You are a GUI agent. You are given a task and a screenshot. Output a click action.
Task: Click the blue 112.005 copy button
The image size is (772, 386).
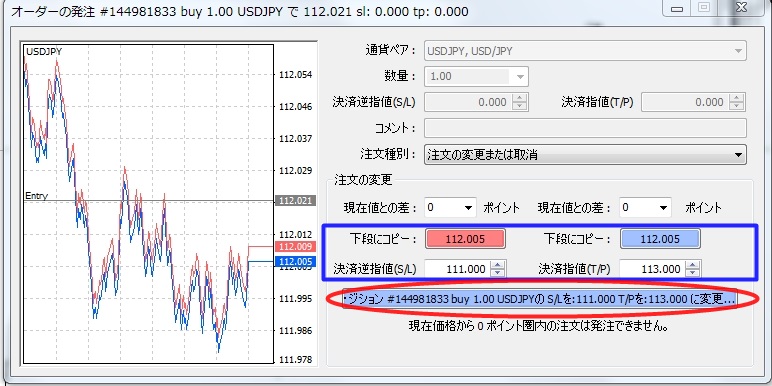tap(660, 239)
